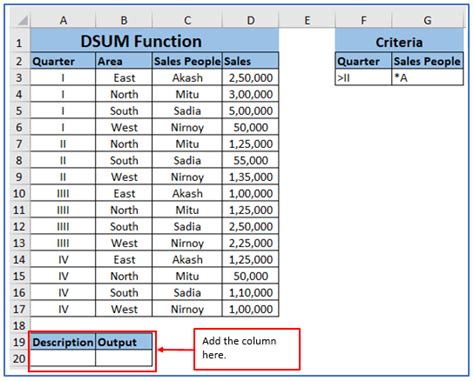Click empty cell A20 under Description
Image resolution: width=474 pixels, height=381 pixels.
(63, 358)
